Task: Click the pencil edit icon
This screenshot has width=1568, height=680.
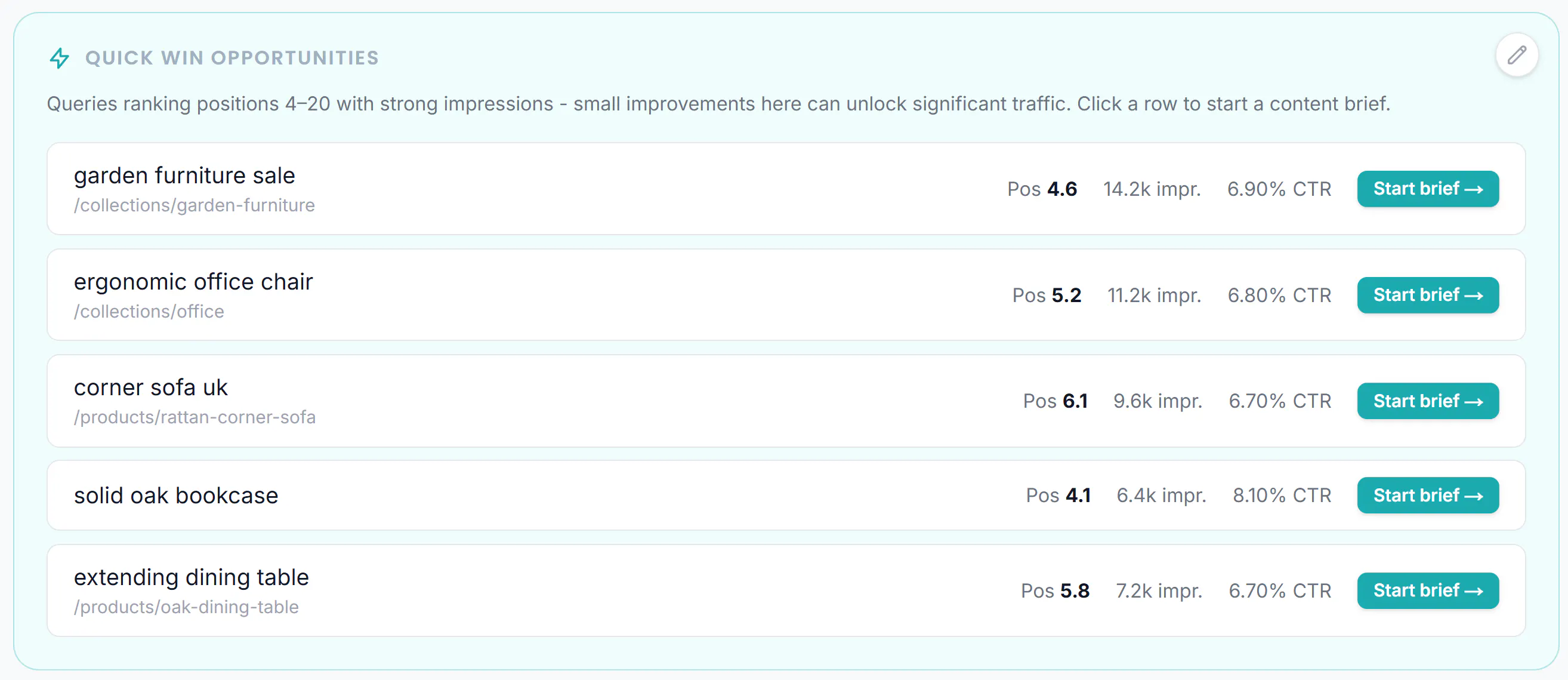Action: point(1516,55)
